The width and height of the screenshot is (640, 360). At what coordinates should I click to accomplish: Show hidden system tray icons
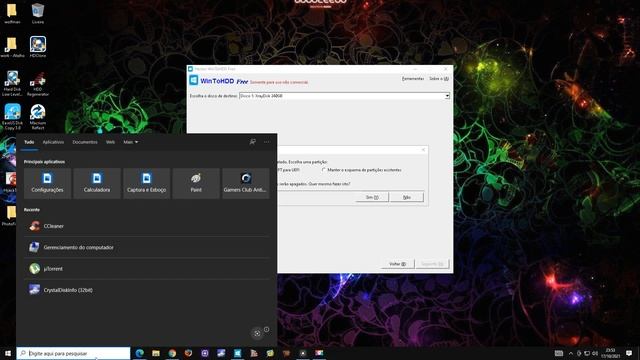tap(571, 353)
